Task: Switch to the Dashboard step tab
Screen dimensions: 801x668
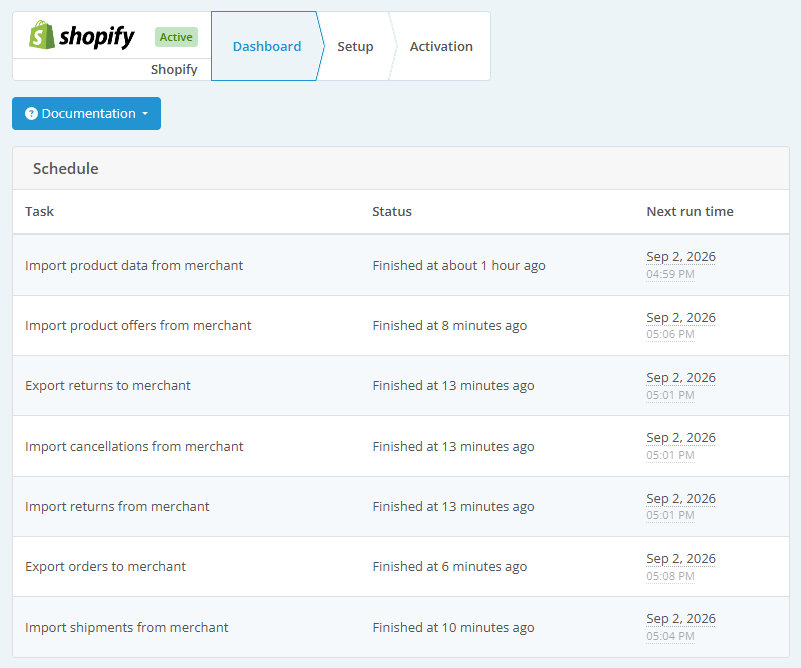Action: 267,46
